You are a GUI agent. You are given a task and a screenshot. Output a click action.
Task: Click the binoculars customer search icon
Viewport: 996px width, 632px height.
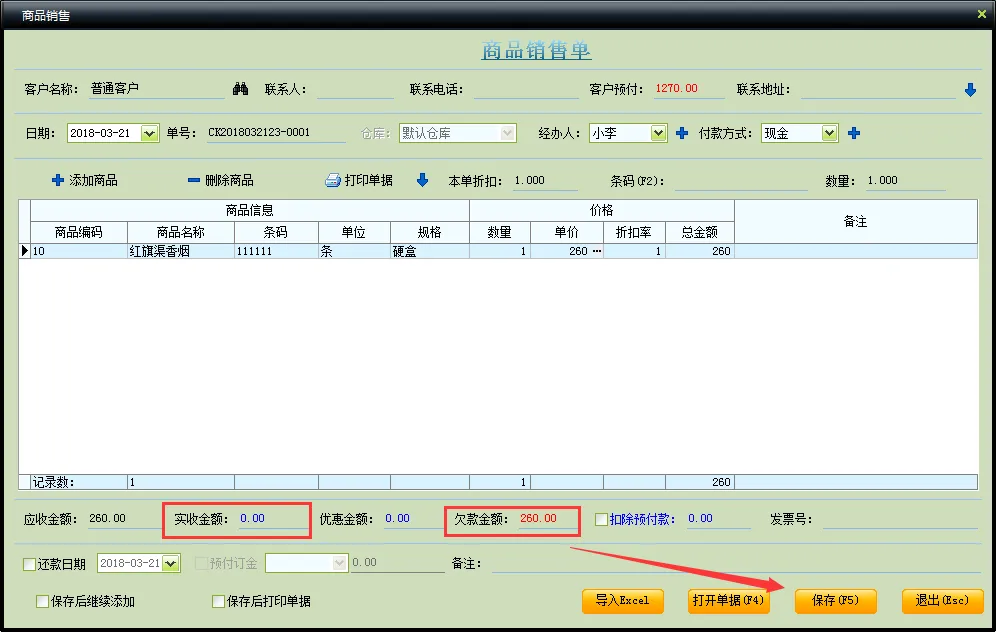(x=240, y=88)
